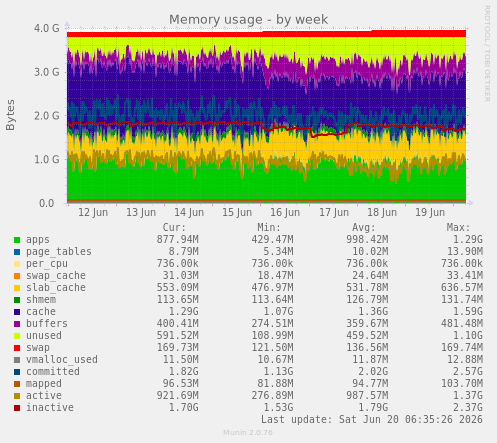The image size is (497, 443).
Task: Click the '12 Jun' x-axis label
Action: click(x=93, y=212)
